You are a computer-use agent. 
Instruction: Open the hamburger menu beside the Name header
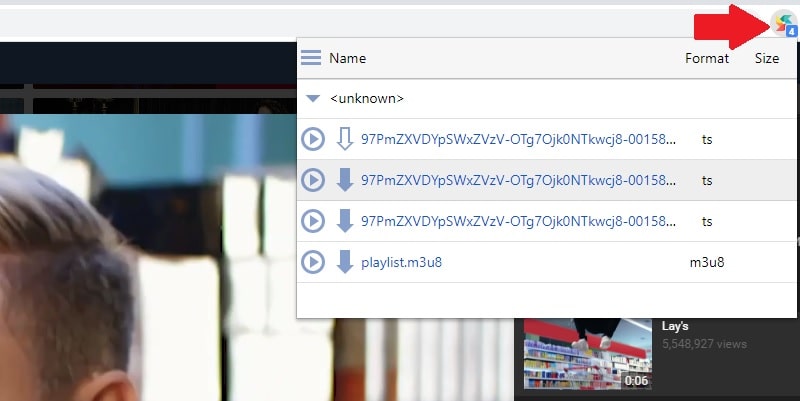[x=311, y=58]
